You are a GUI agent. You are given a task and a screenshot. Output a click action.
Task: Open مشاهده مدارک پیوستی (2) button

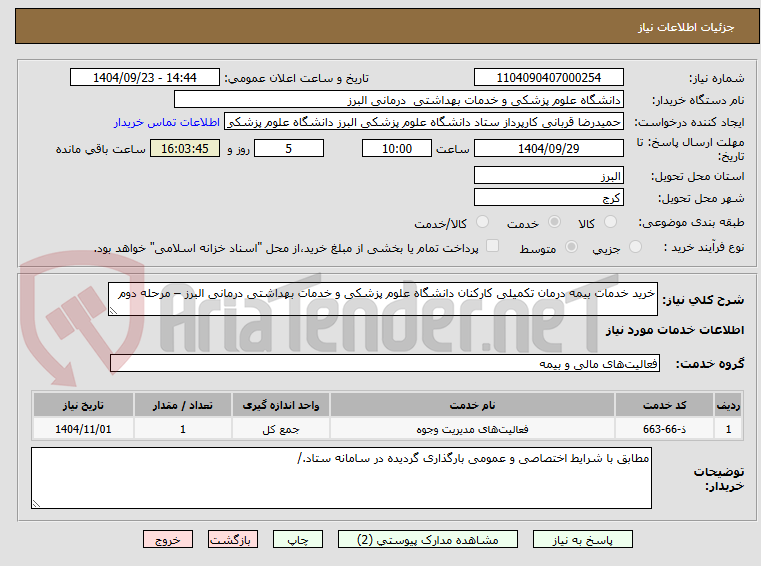[428, 539]
